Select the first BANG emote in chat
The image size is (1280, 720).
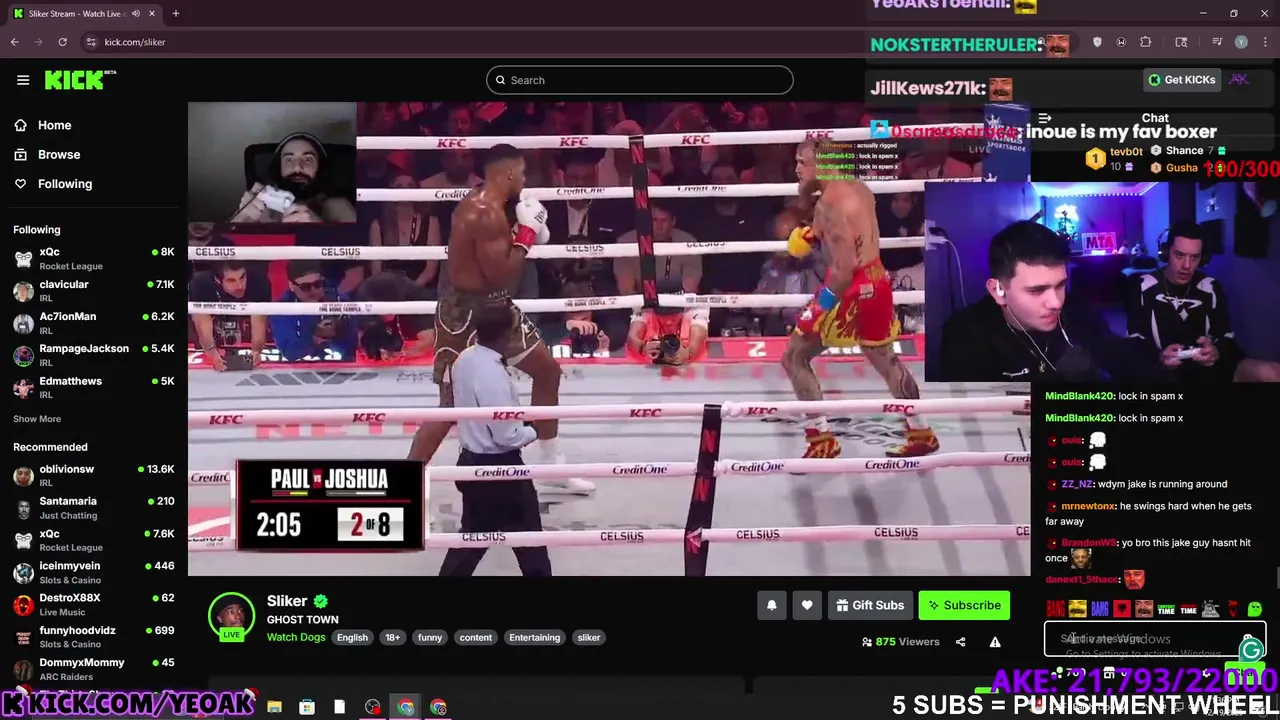pyautogui.click(x=1056, y=608)
